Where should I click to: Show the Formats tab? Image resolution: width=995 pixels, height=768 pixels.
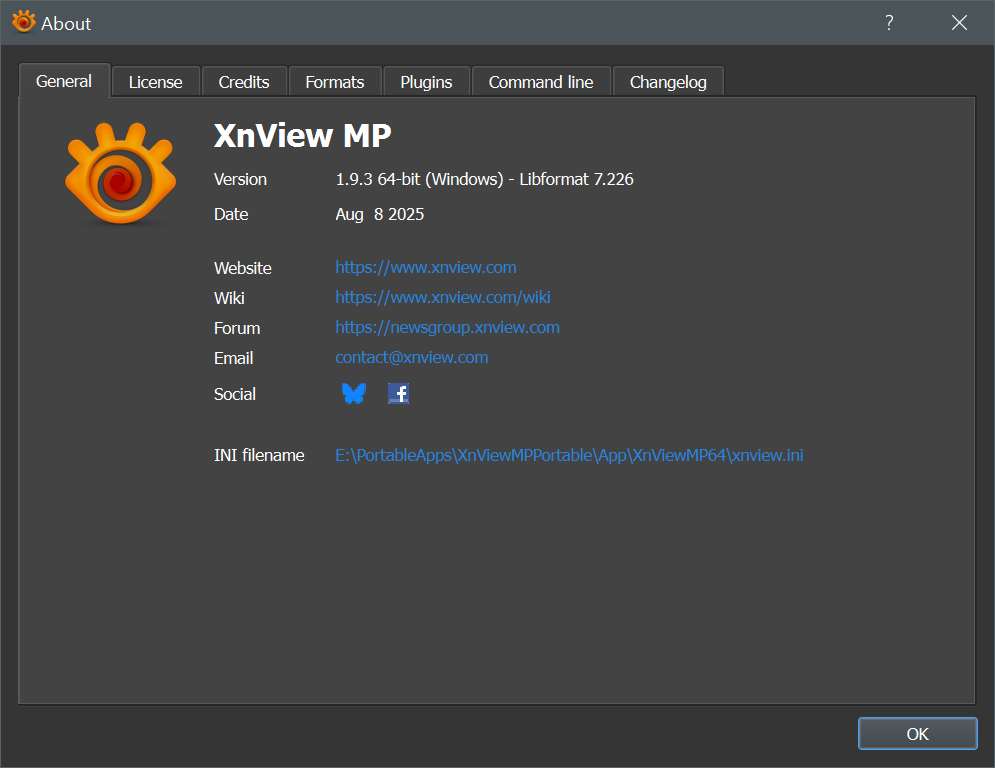click(x=334, y=82)
